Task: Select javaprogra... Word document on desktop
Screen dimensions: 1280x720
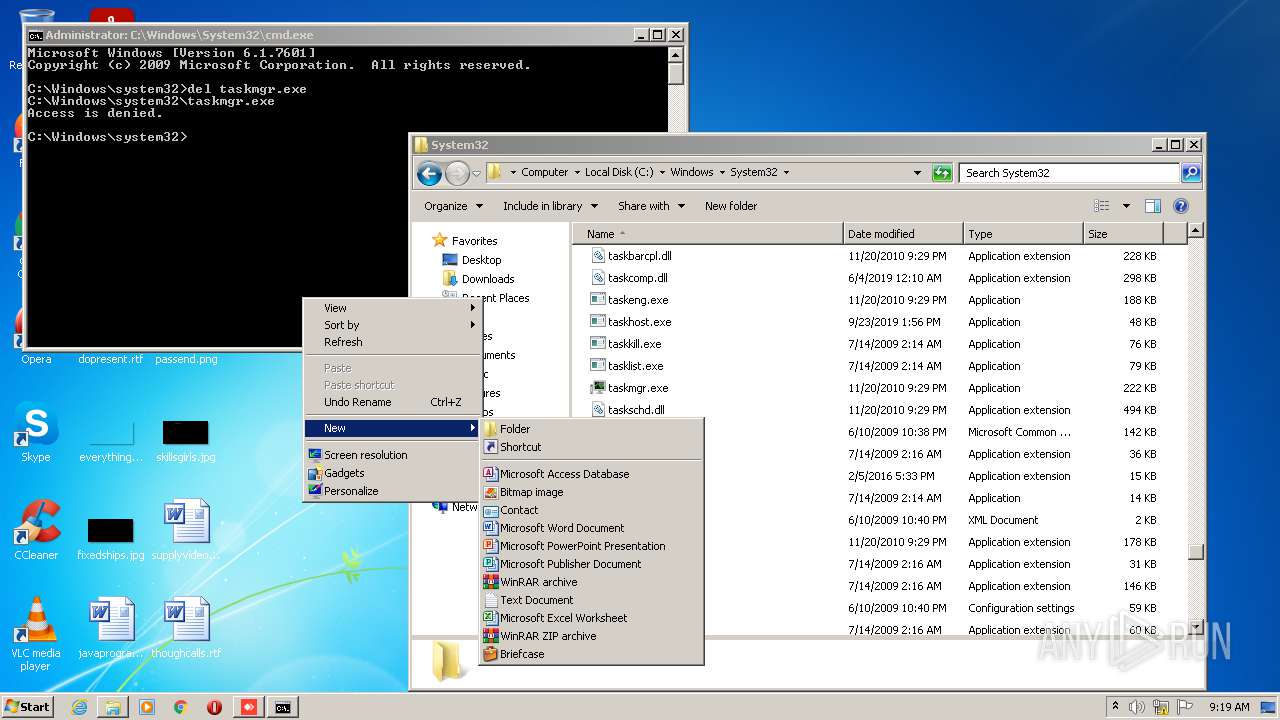Action: tap(111, 627)
